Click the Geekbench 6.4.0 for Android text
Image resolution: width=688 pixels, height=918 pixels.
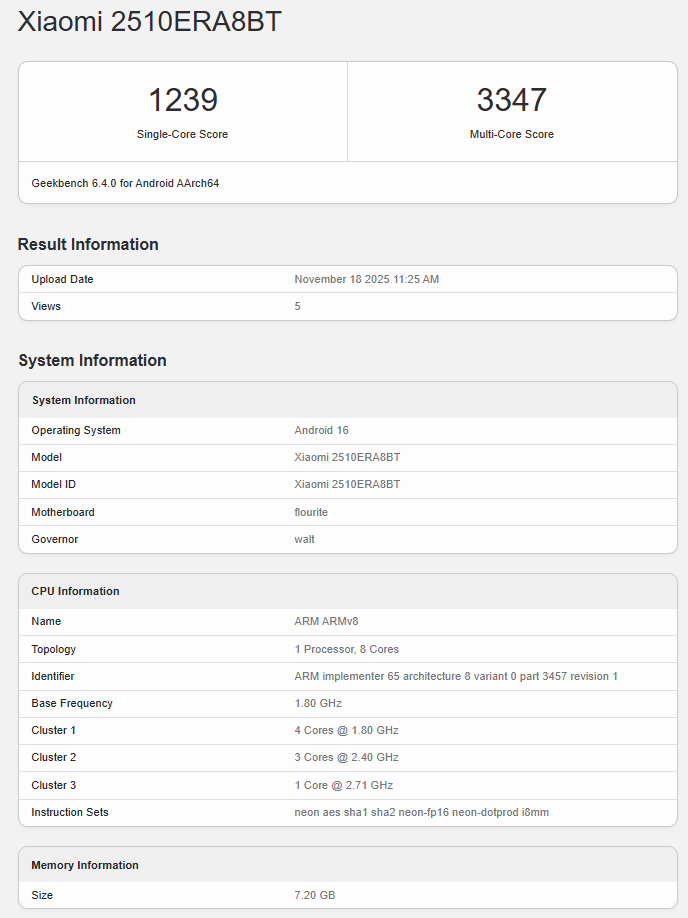click(125, 184)
